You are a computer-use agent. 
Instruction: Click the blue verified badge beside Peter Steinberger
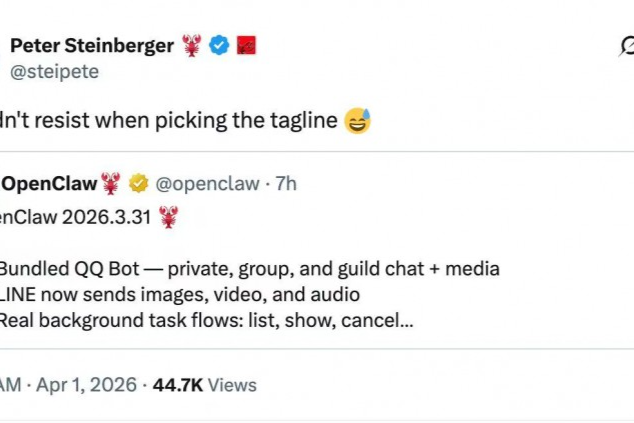pos(219,46)
